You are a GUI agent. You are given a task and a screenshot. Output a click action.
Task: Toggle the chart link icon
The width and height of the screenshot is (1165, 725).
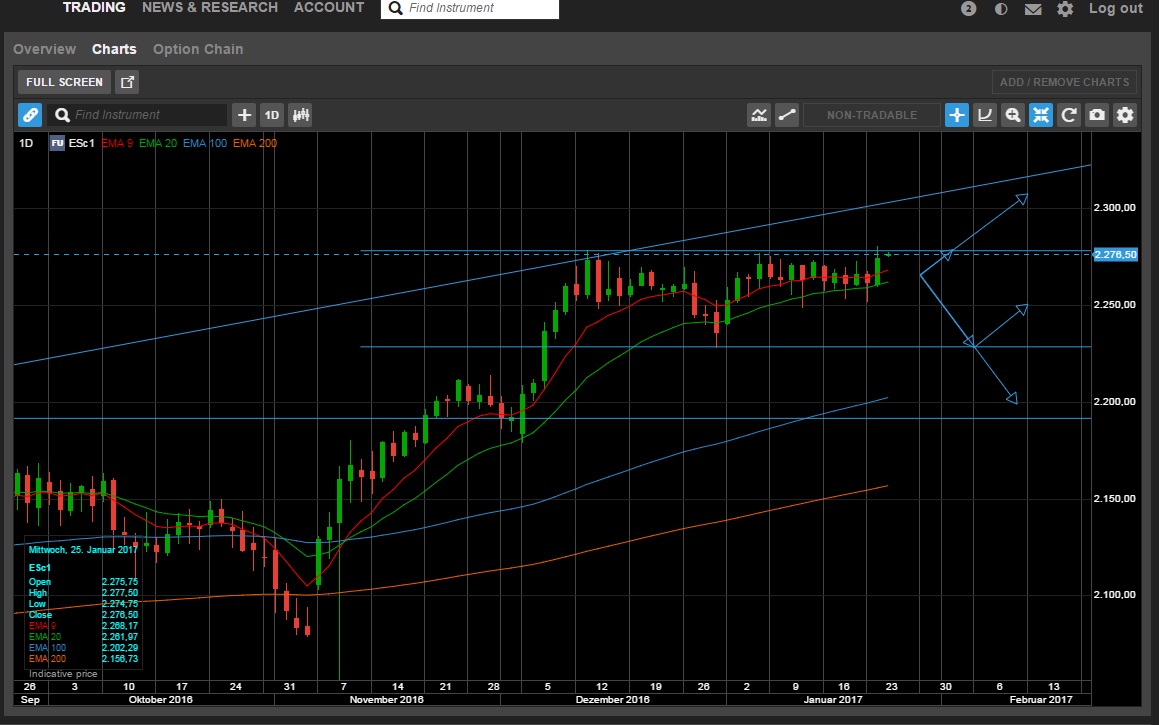coord(30,115)
